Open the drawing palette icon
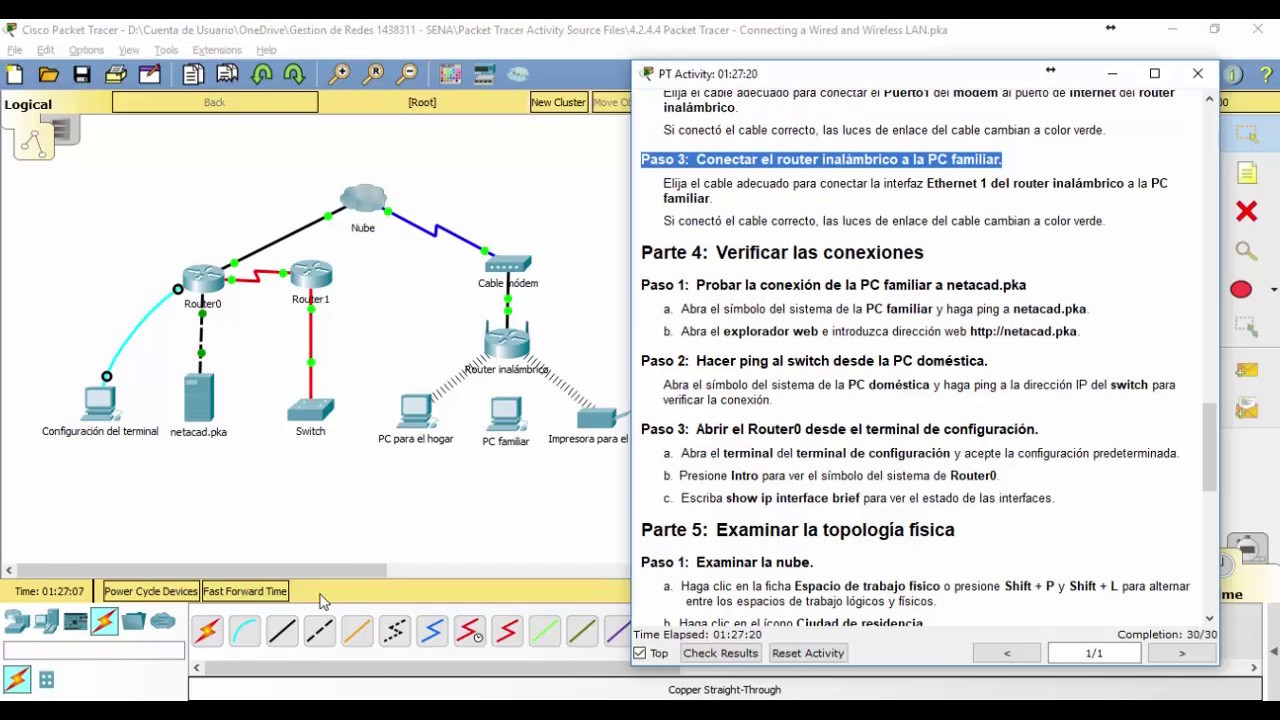The height and width of the screenshot is (720, 1280). tap(451, 74)
